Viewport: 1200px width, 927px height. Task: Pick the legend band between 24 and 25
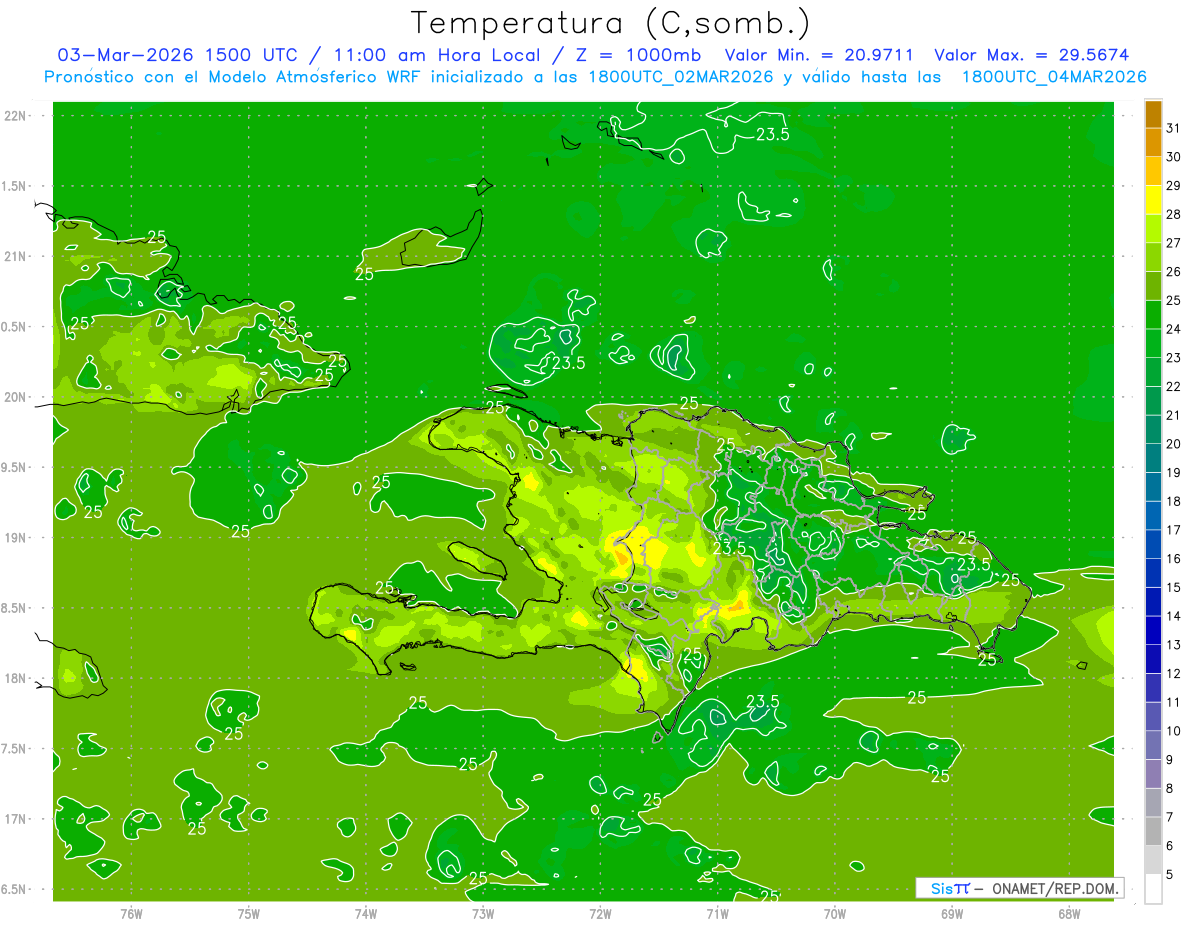[1153, 315]
